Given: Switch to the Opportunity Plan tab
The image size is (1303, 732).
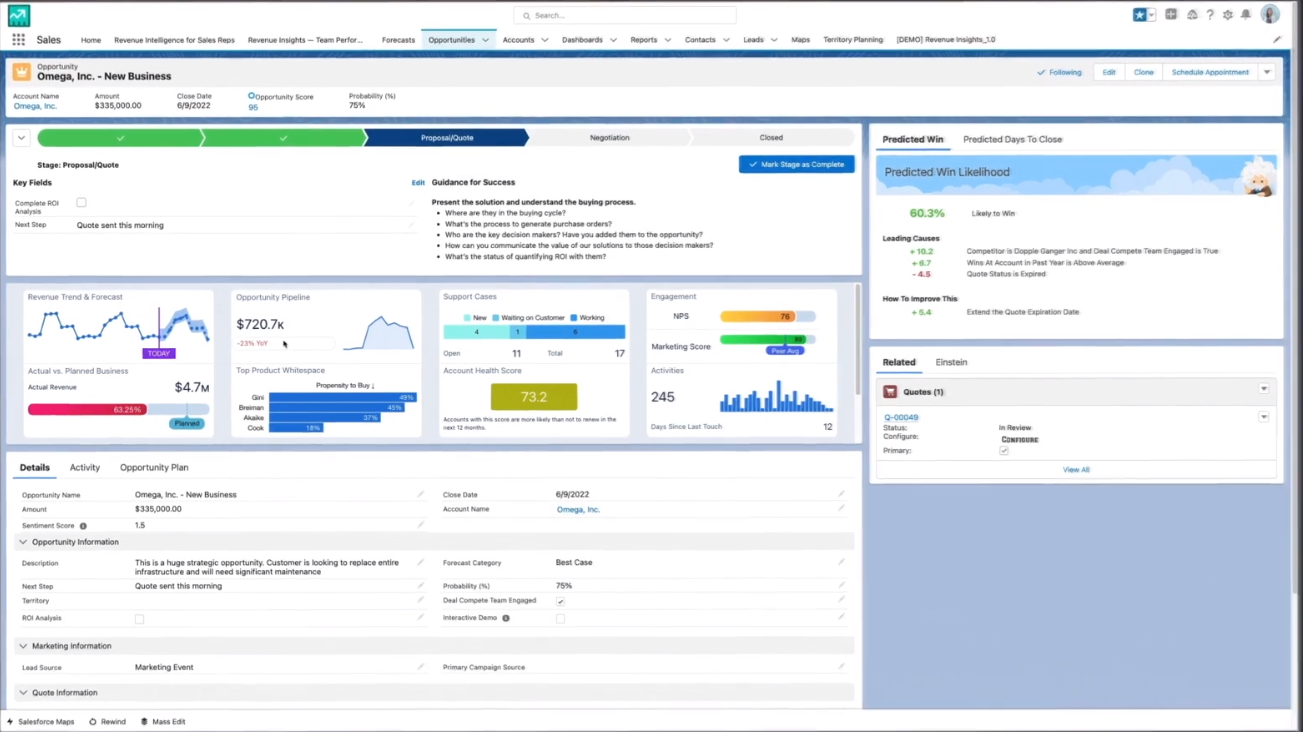Looking at the screenshot, I should 154,468.
